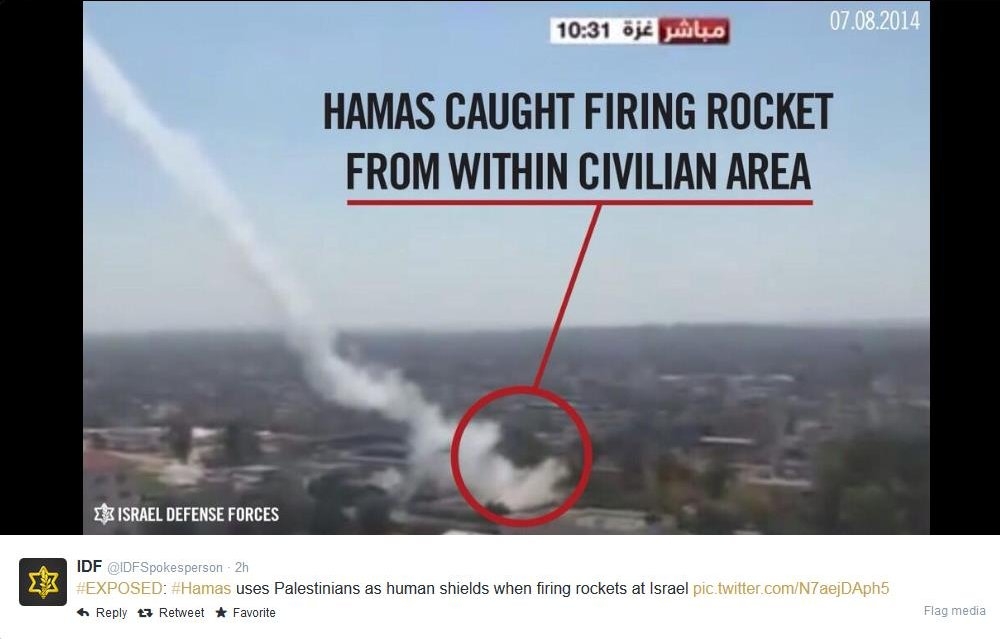Click Flag media
This screenshot has height=639, width=1000.
click(954, 611)
